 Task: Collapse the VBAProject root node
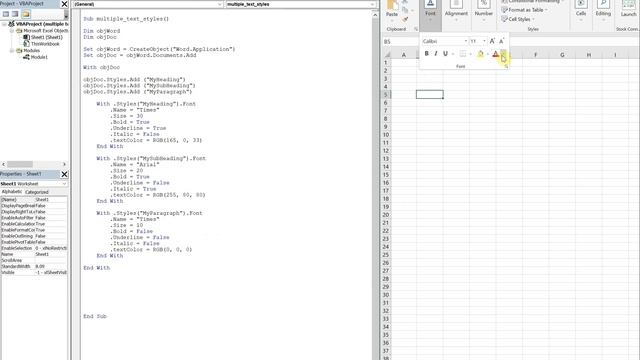(4, 24)
